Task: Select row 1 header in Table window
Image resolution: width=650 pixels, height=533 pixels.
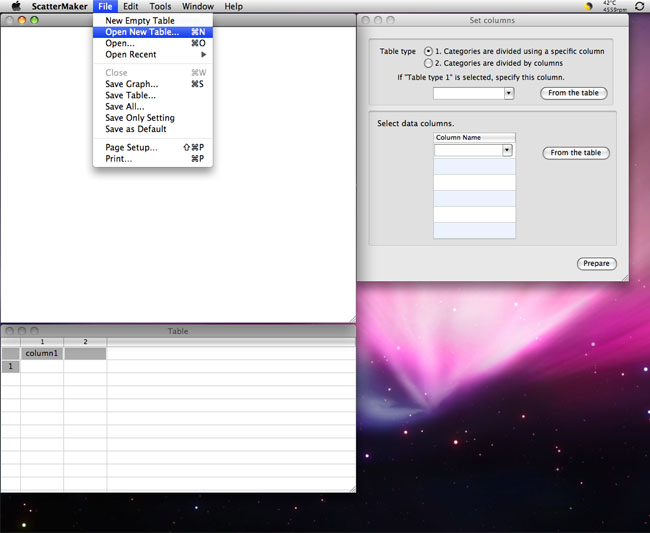Action: pyautogui.click(x=10, y=366)
